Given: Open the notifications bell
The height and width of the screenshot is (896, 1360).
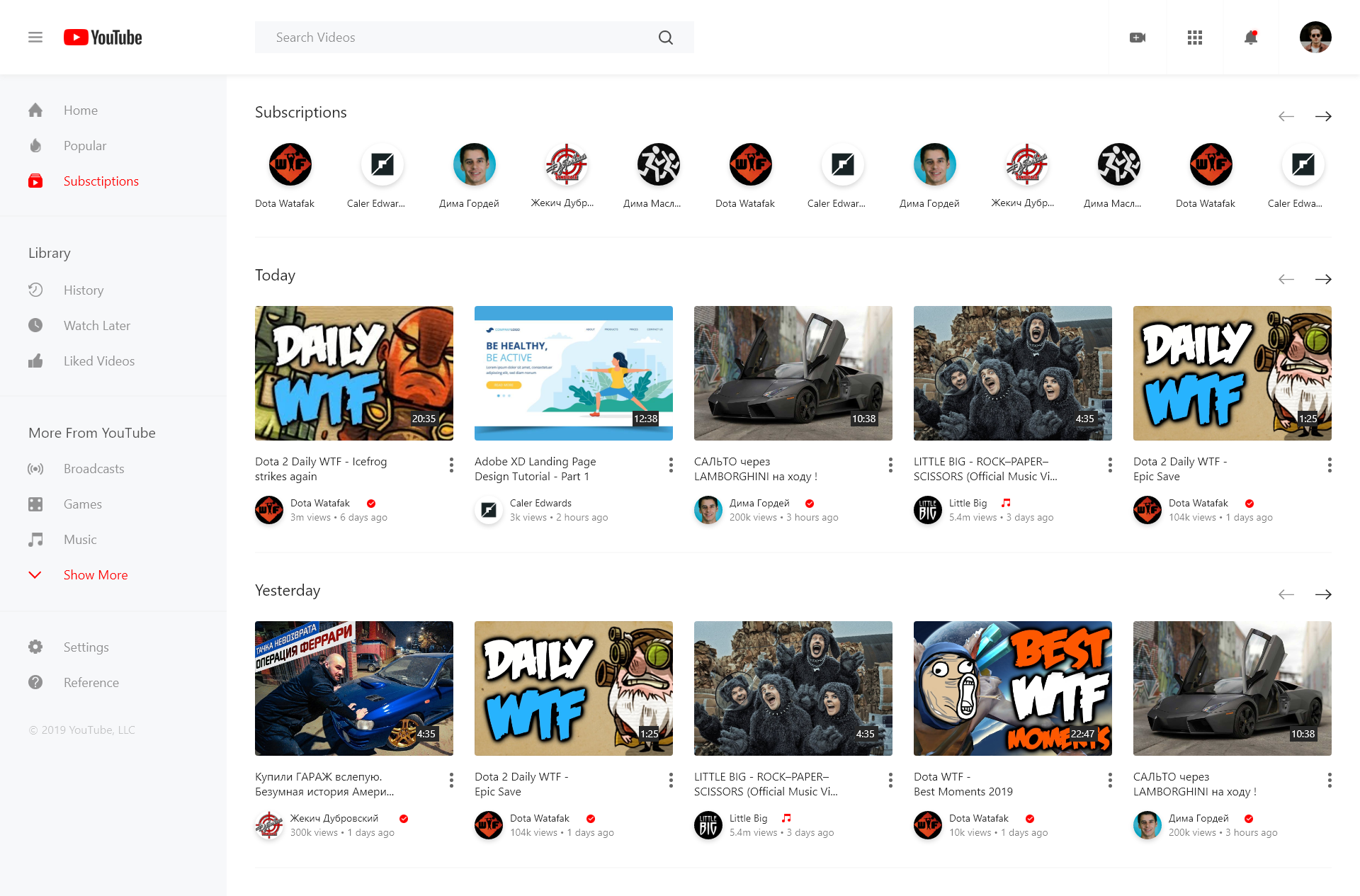Looking at the screenshot, I should (1251, 38).
